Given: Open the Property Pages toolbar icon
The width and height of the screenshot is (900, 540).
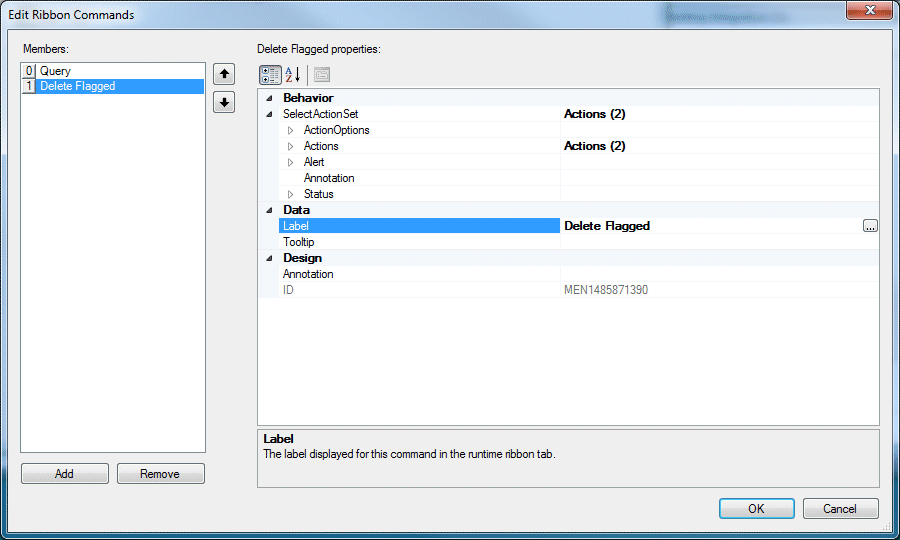Looking at the screenshot, I should point(322,75).
